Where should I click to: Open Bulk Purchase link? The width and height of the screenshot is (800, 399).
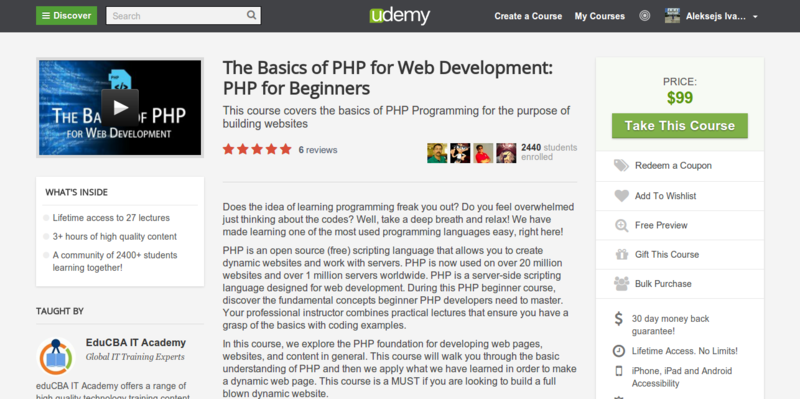point(663,284)
